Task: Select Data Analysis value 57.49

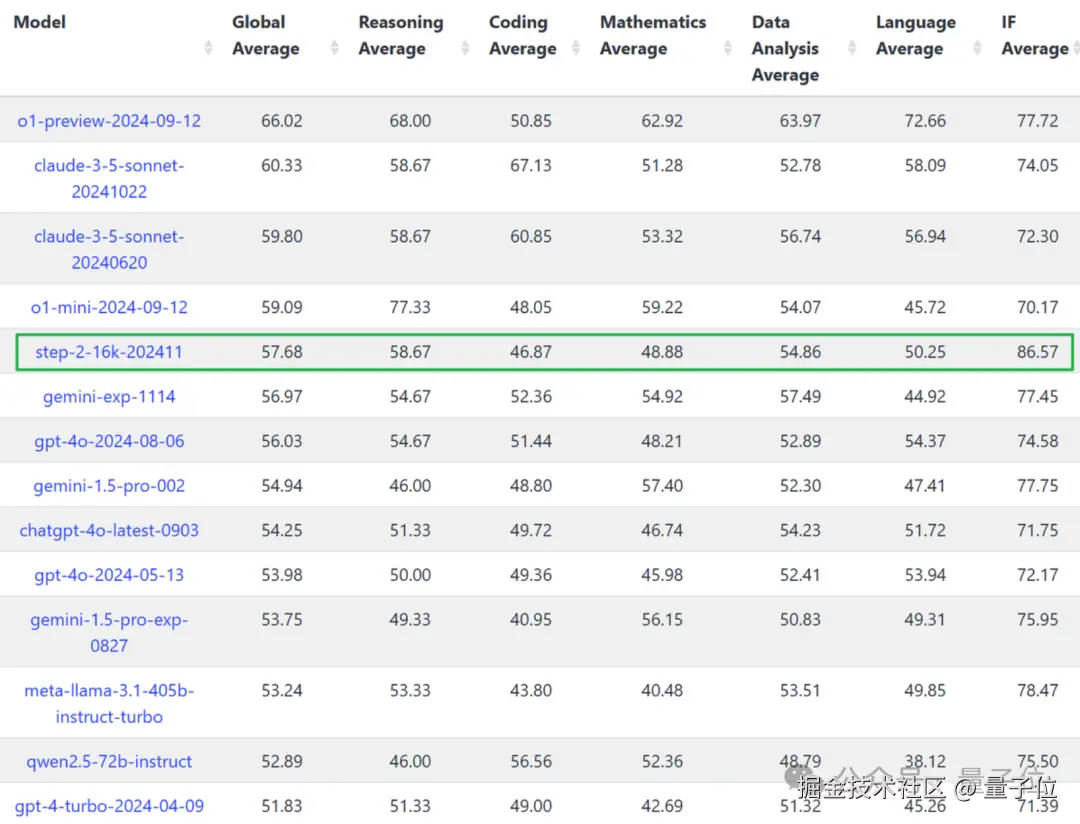Action: click(x=800, y=397)
